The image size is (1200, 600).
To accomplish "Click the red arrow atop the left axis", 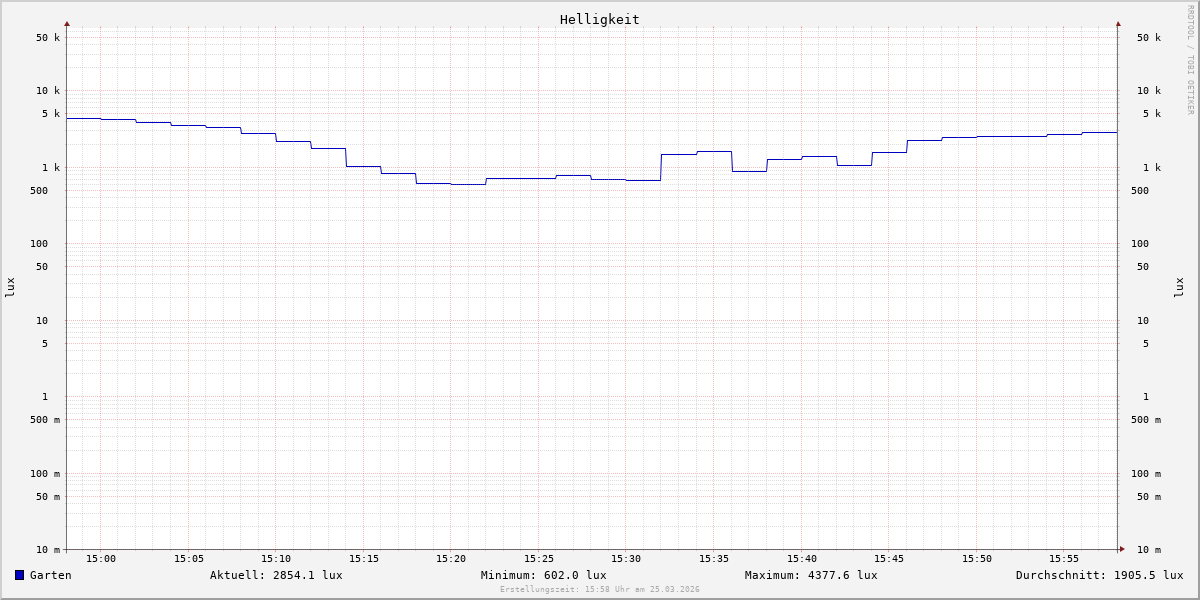I will (x=67, y=24).
